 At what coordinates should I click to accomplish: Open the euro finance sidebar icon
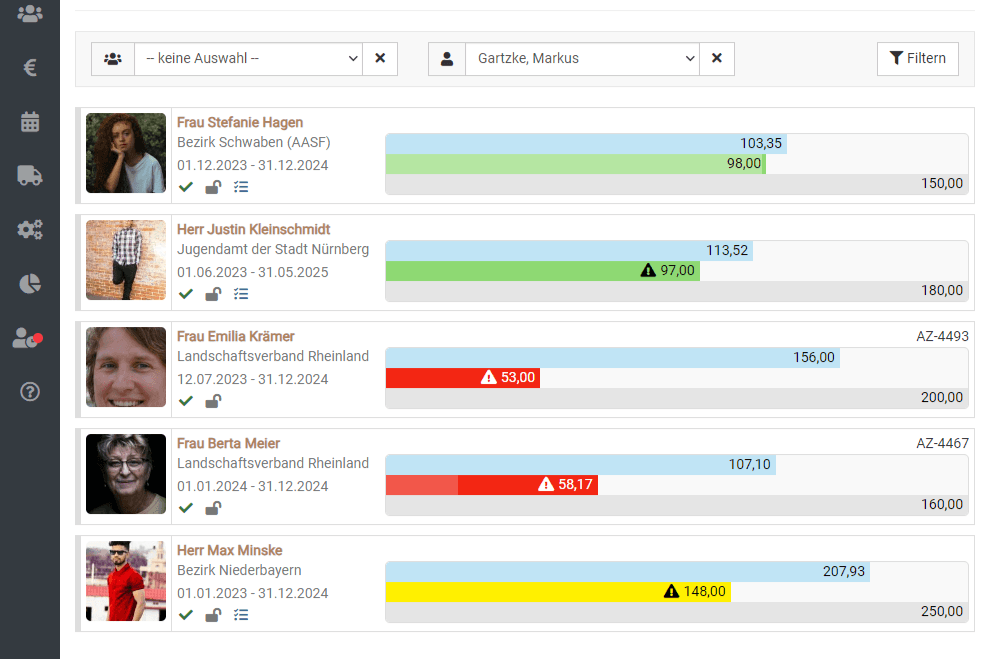pos(30,68)
